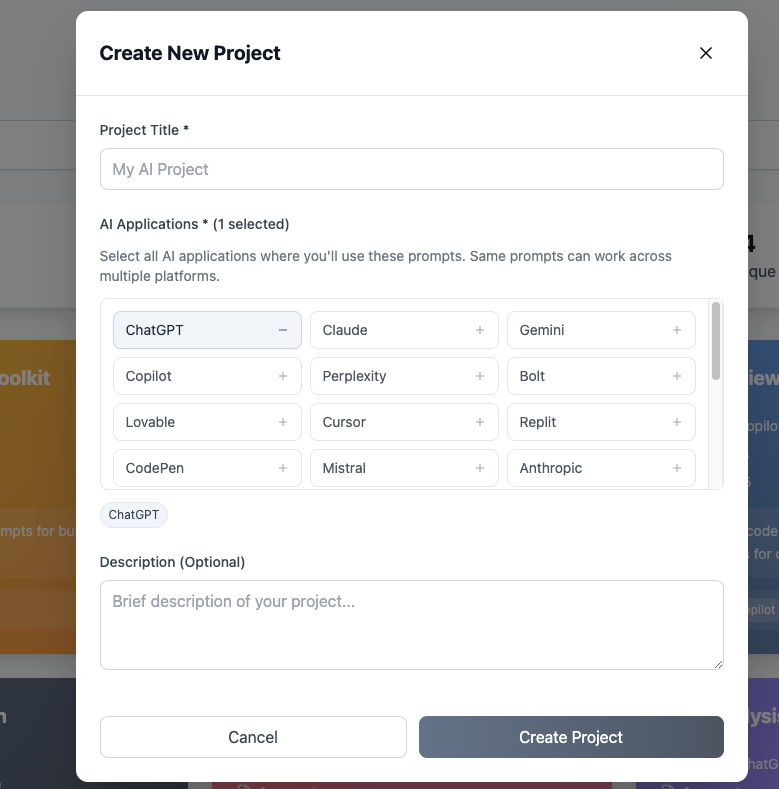Click the plus icon on Claude
779x789 pixels.
pos(480,330)
